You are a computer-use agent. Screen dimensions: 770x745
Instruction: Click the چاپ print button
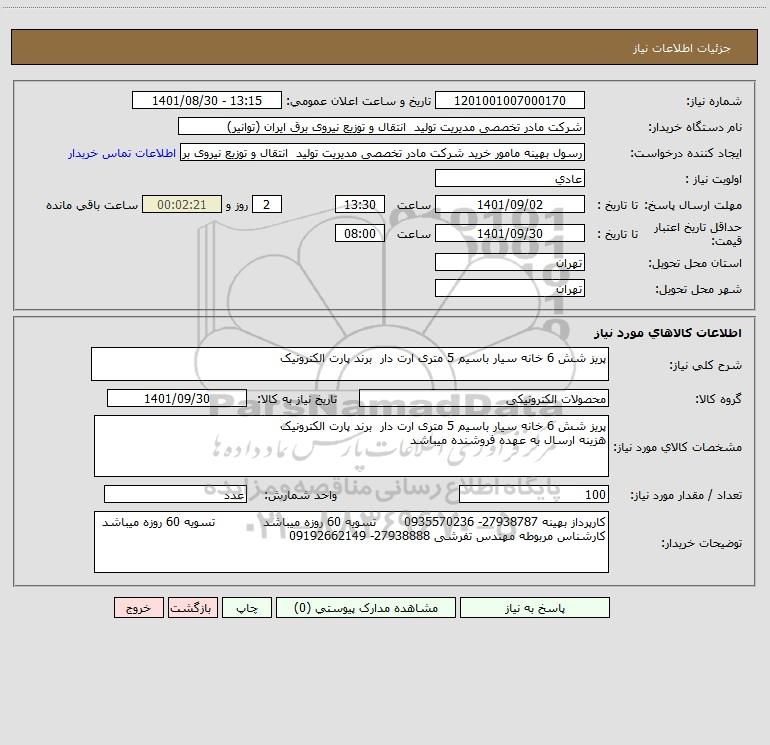click(247, 608)
